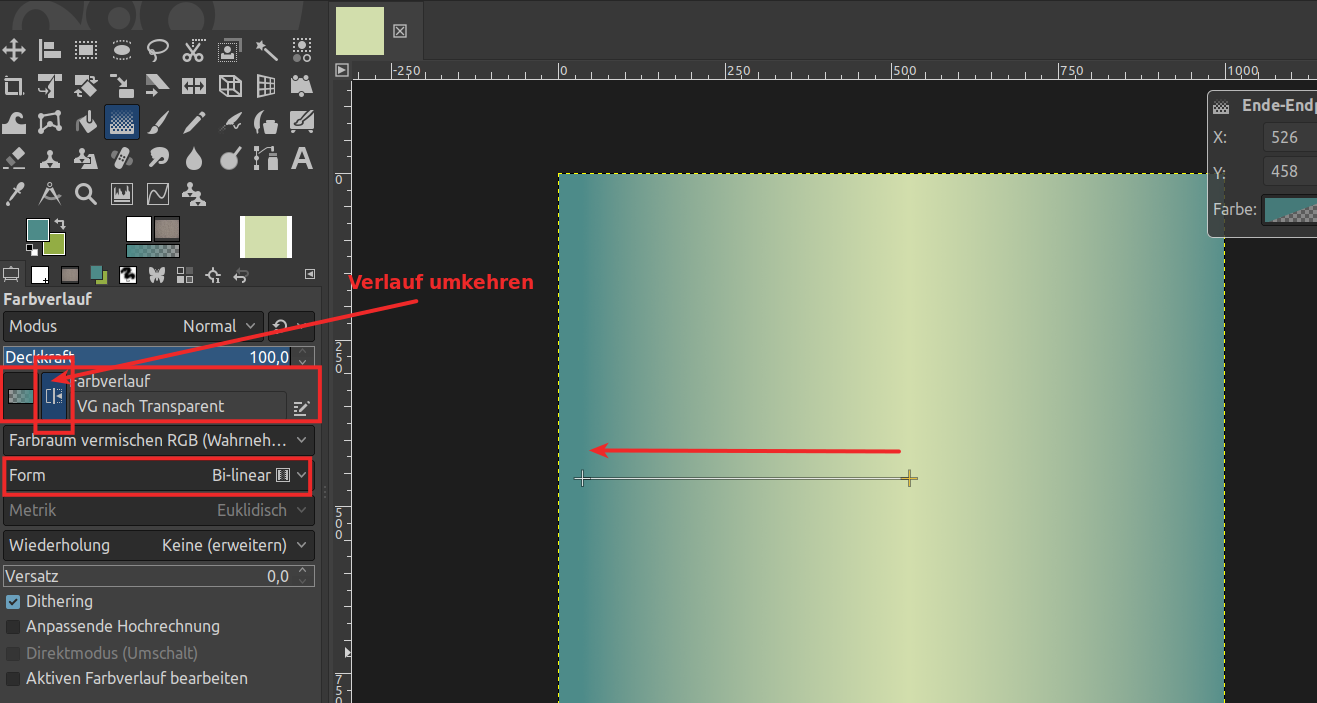Select the Perspective grid tool
The width and height of the screenshot is (1317, 703).
tap(266, 85)
